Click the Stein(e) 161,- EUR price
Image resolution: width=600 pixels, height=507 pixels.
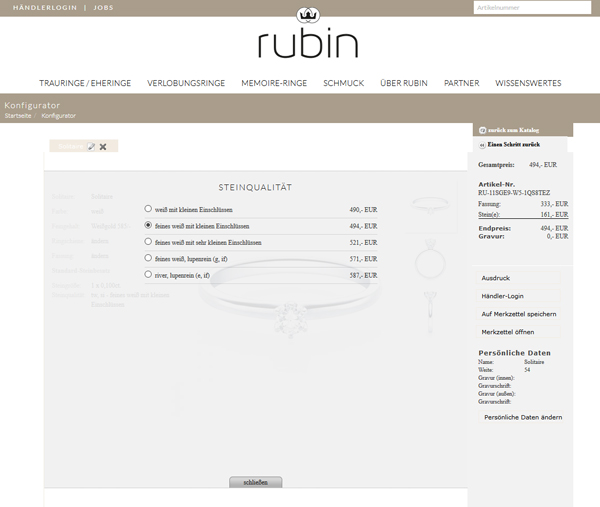tap(554, 215)
